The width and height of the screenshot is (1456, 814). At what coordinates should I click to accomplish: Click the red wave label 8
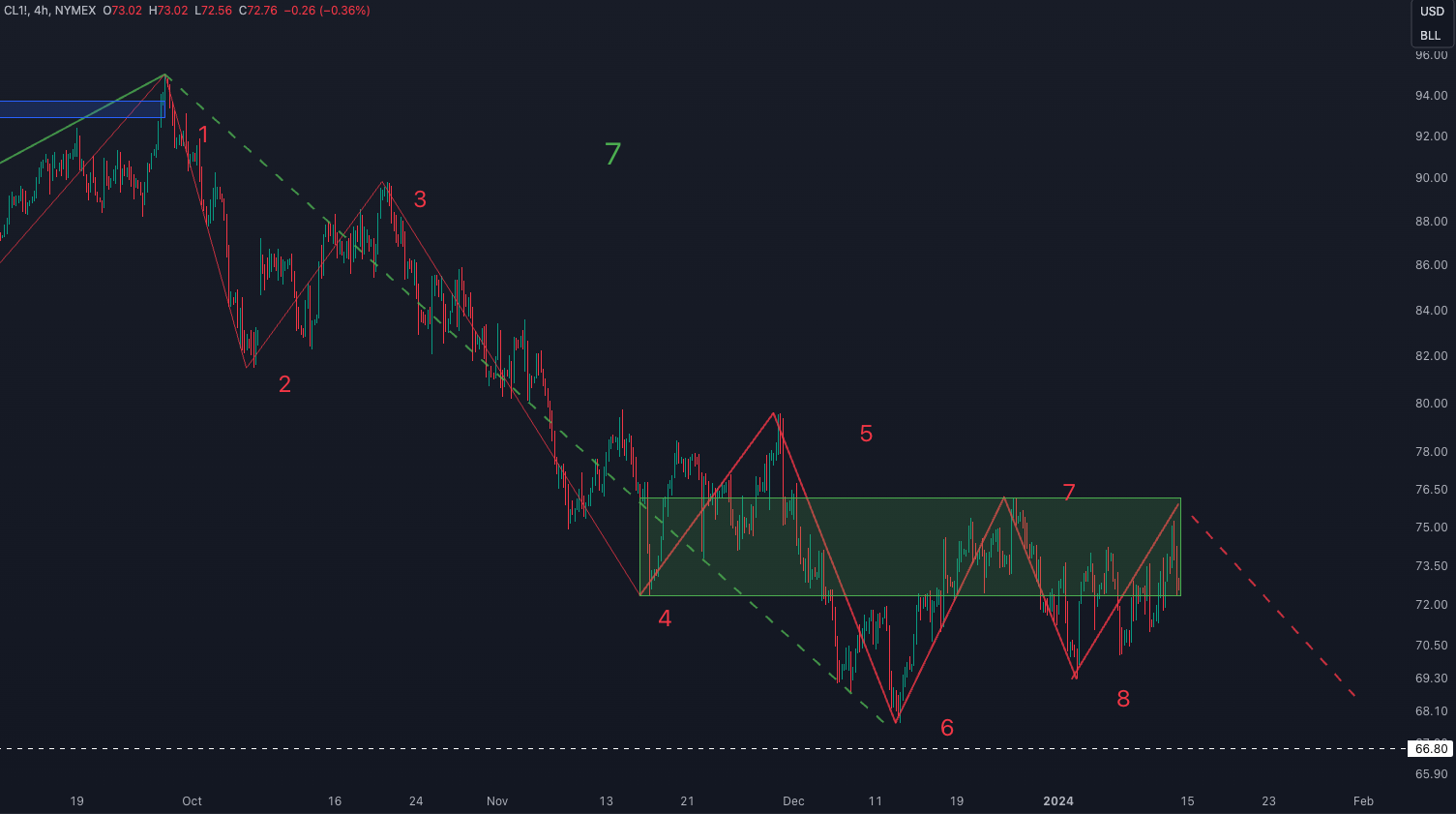(1123, 699)
